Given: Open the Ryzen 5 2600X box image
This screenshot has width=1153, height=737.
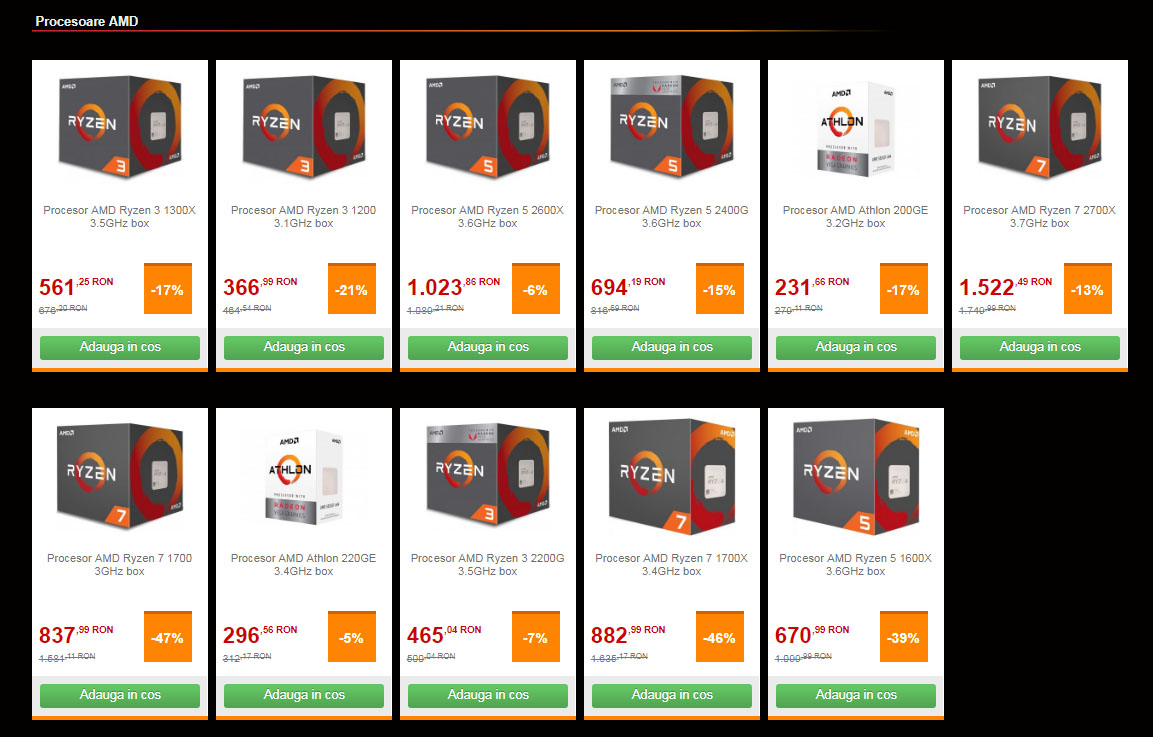Looking at the screenshot, I should pyautogui.click(x=488, y=127).
